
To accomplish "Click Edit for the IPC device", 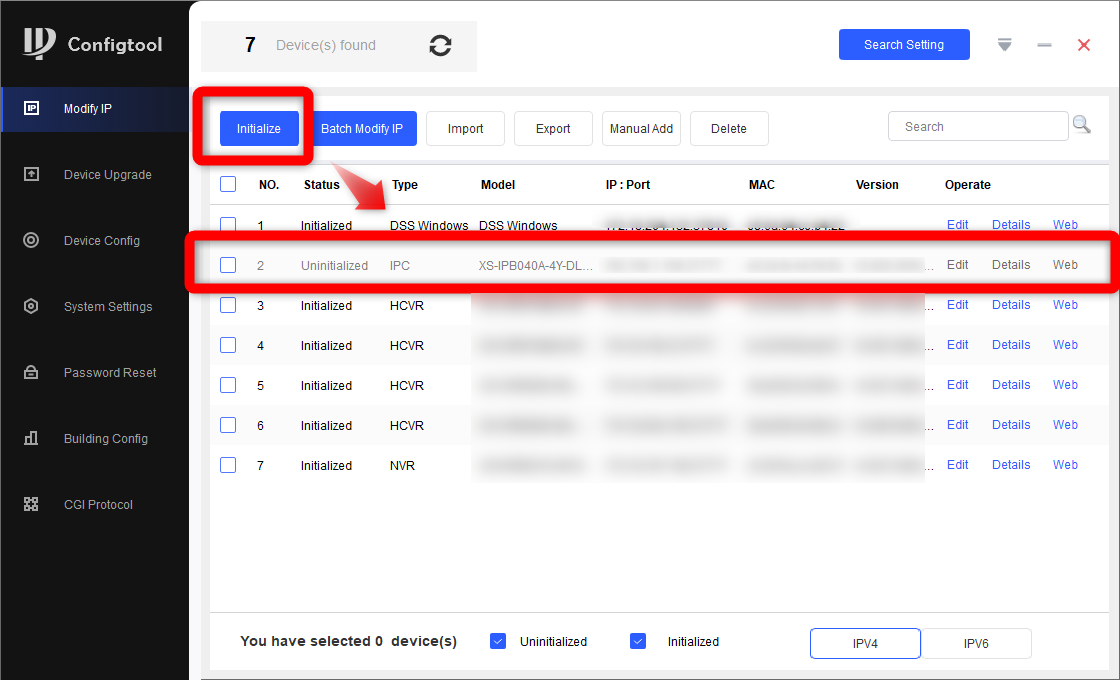I will (957, 264).
